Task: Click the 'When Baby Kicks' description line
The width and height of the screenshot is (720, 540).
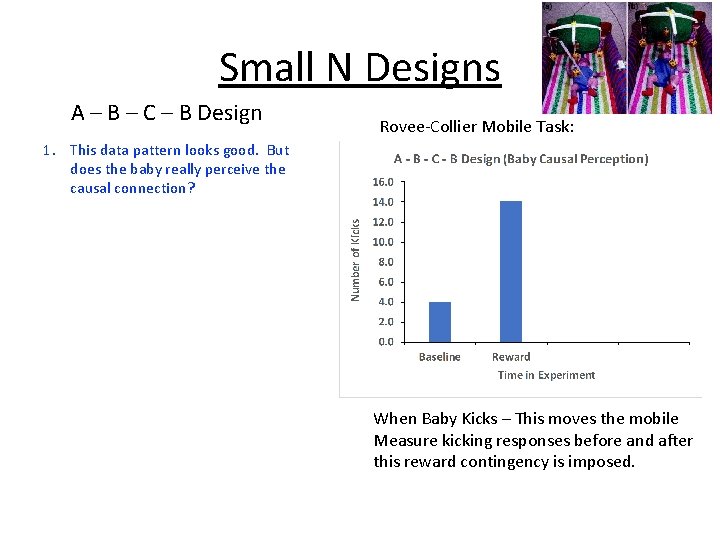Action: point(526,419)
